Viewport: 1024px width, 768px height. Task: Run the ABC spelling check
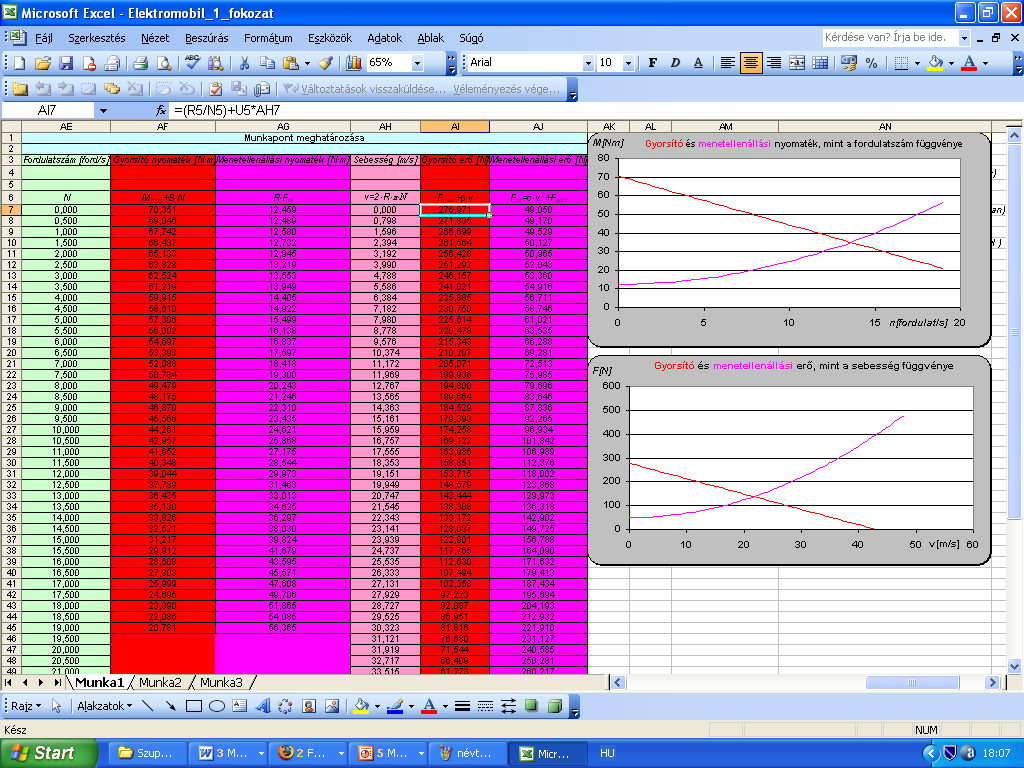[192, 63]
